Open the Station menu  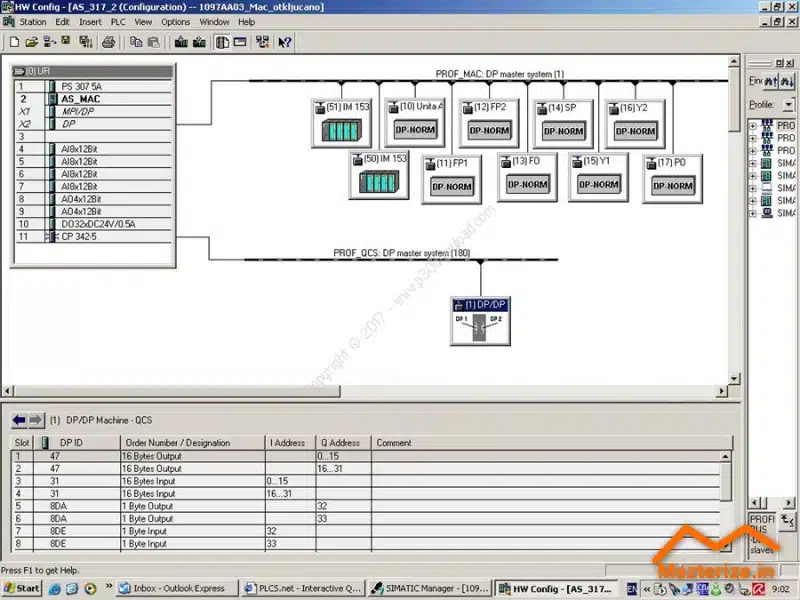[32, 22]
